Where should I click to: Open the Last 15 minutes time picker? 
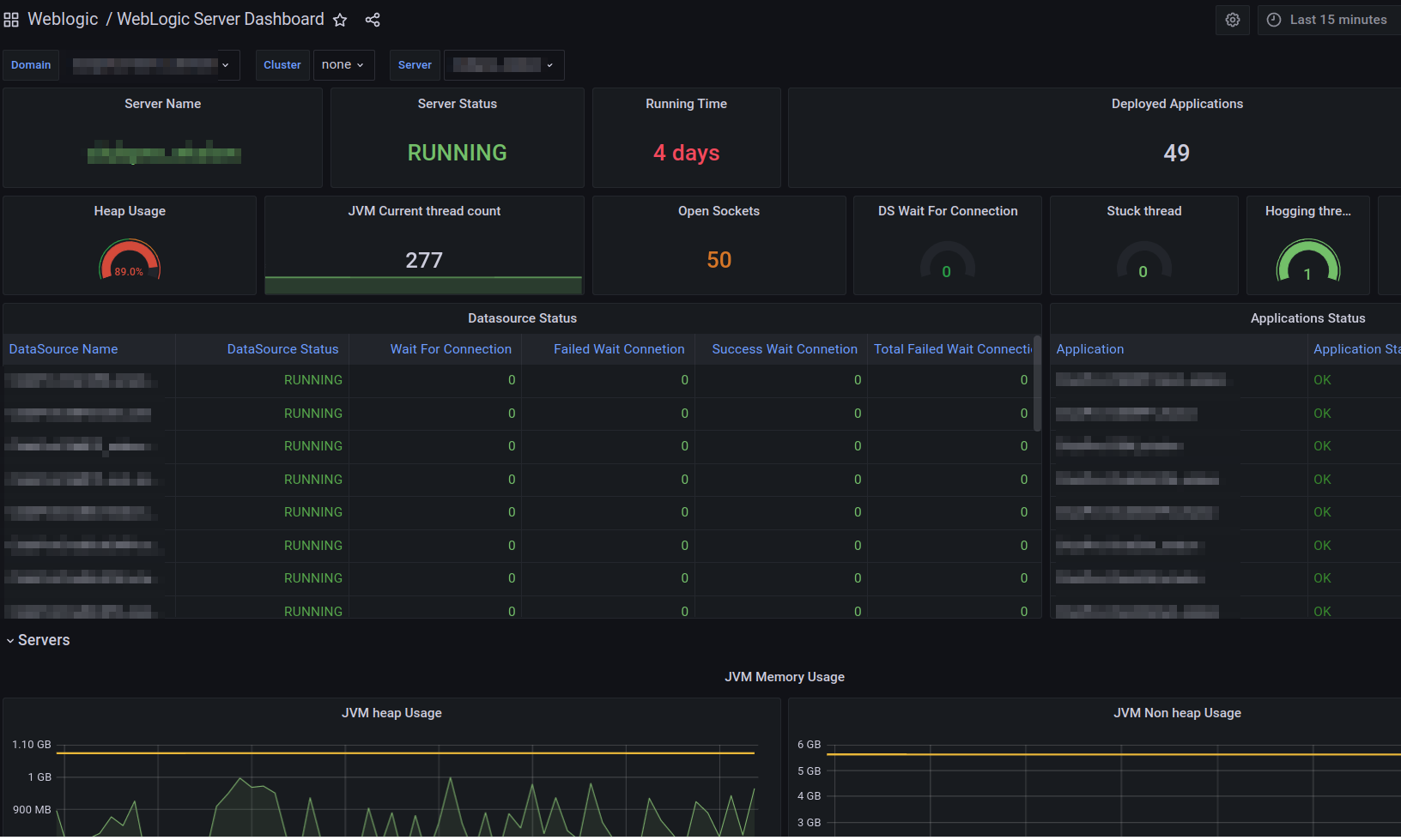click(1329, 20)
